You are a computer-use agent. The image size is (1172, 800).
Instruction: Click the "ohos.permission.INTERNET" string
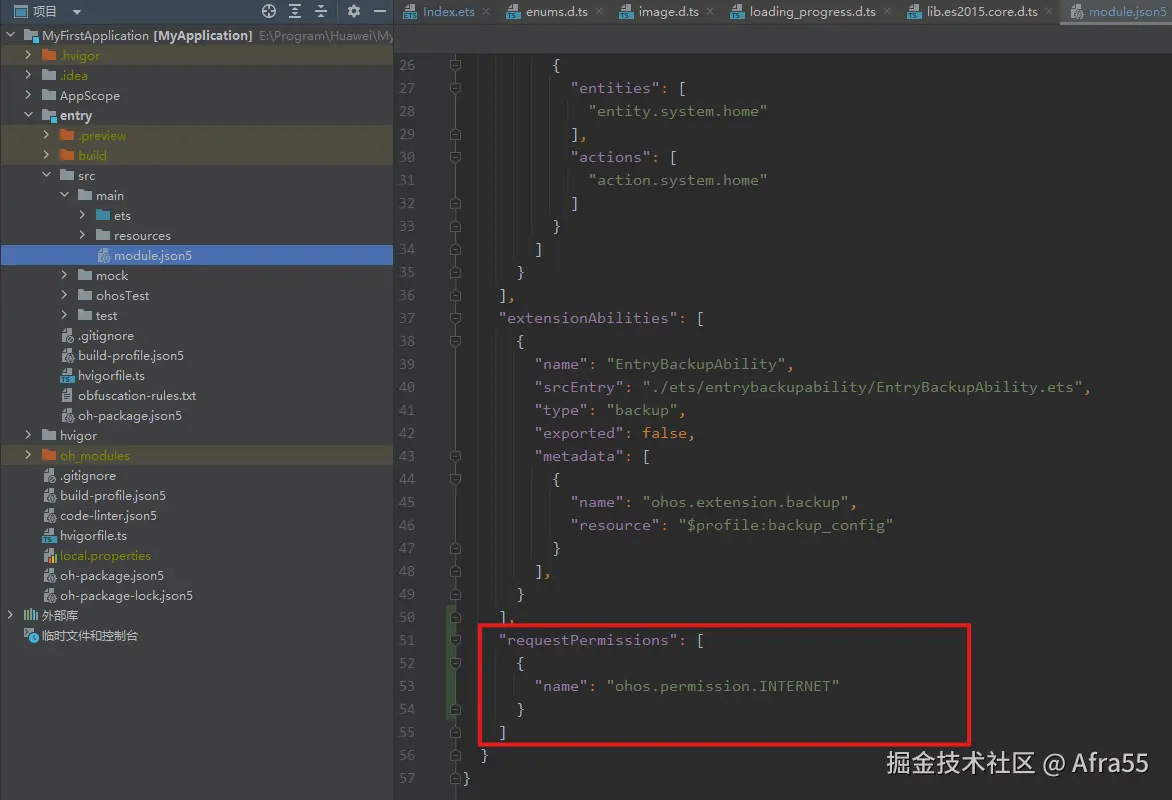pos(723,686)
